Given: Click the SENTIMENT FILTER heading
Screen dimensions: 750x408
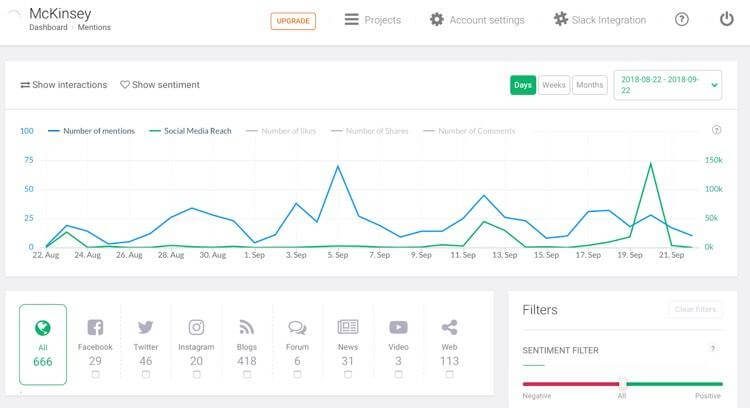Looking at the screenshot, I should tap(561, 350).
